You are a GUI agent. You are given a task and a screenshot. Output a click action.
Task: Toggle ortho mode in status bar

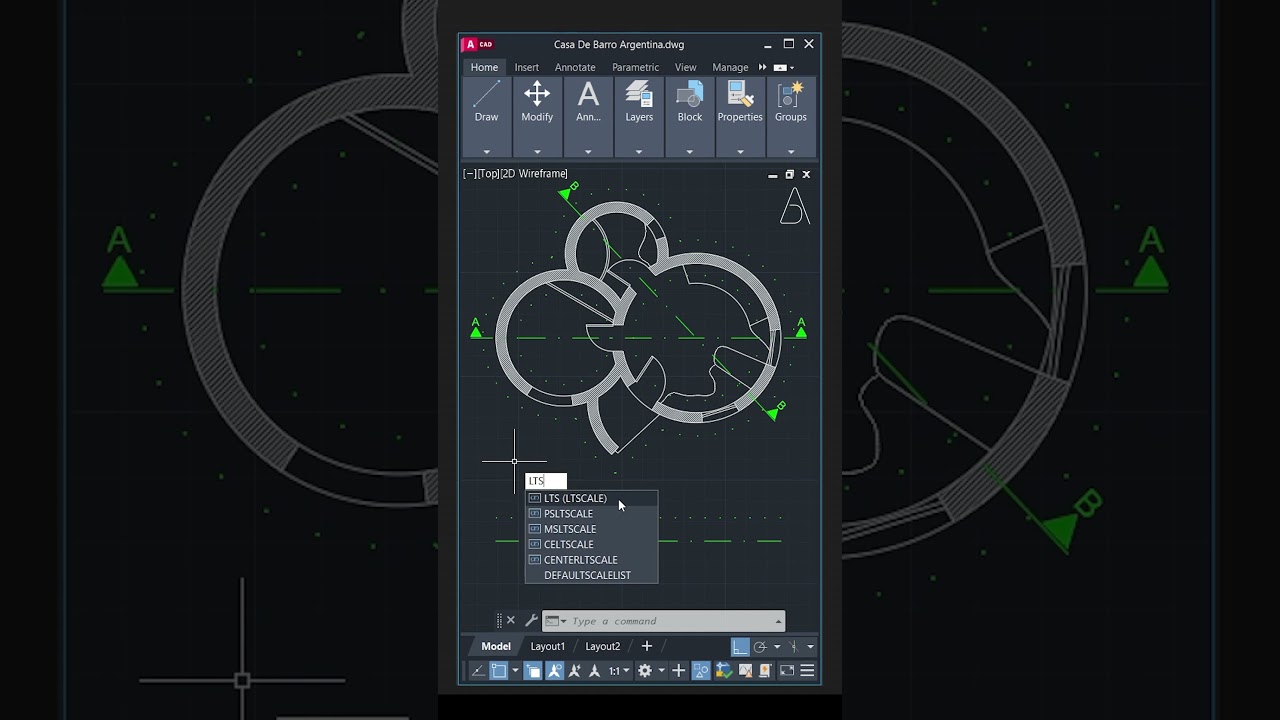coord(740,646)
